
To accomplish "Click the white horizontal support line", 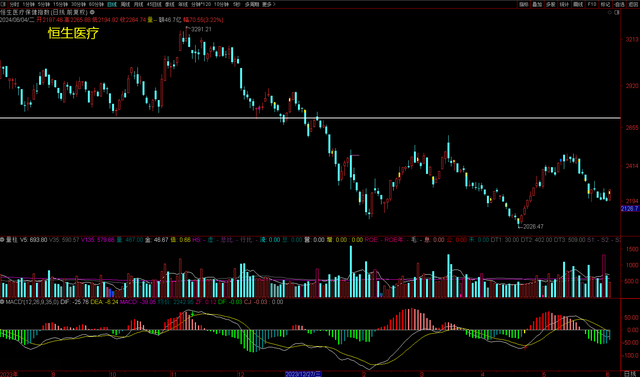I will [x=310, y=118].
